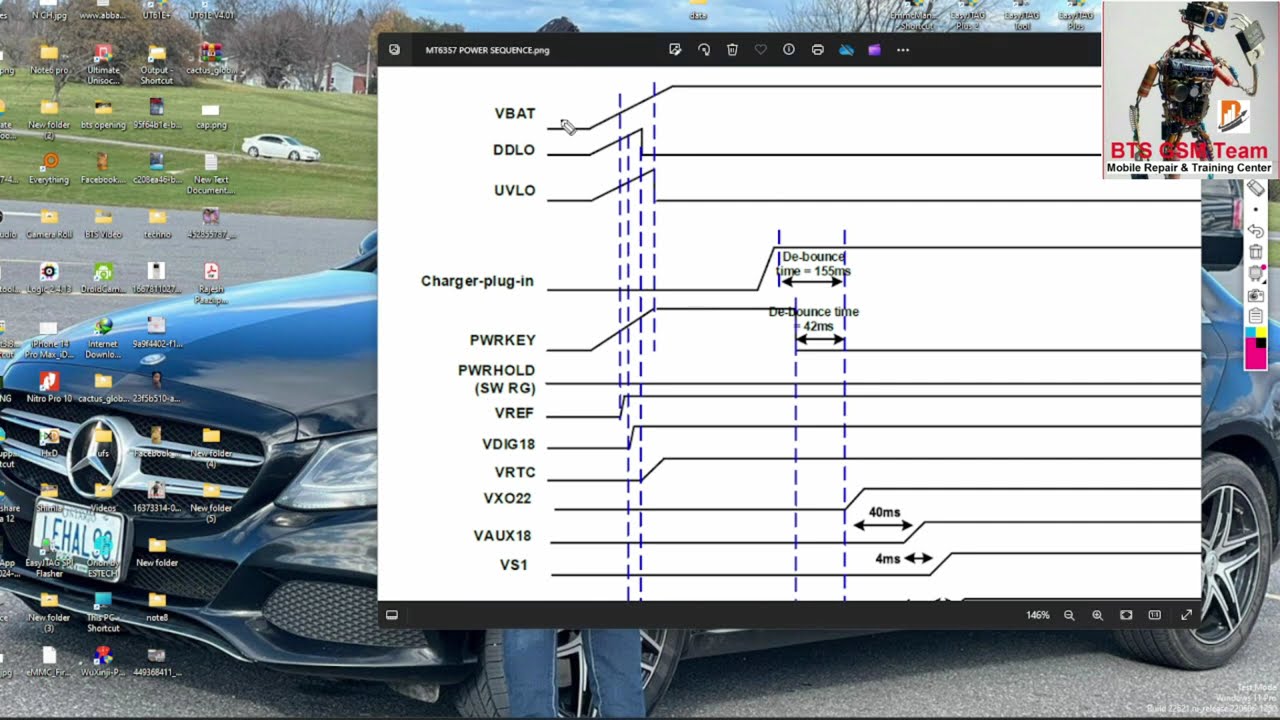The height and width of the screenshot is (720, 1280).
Task: Toggle the filmstrip icon at bottom-left of viewer
Action: (392, 615)
